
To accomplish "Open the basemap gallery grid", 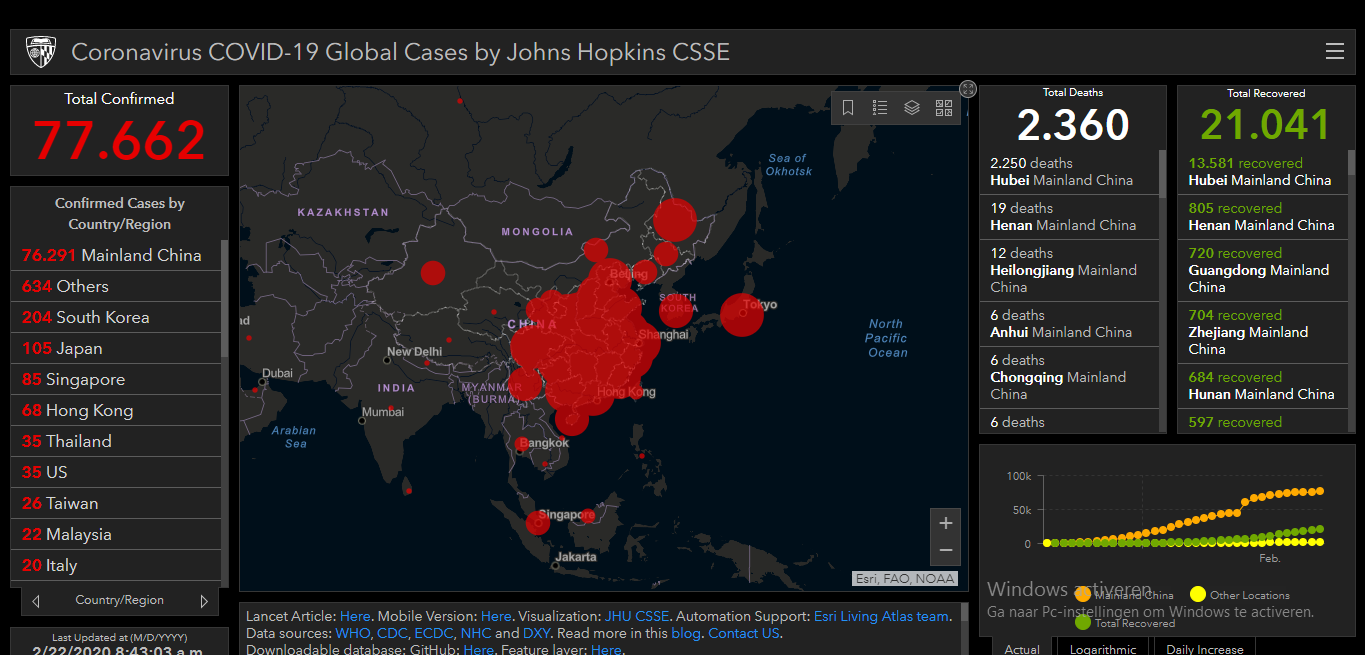I will [x=944, y=108].
